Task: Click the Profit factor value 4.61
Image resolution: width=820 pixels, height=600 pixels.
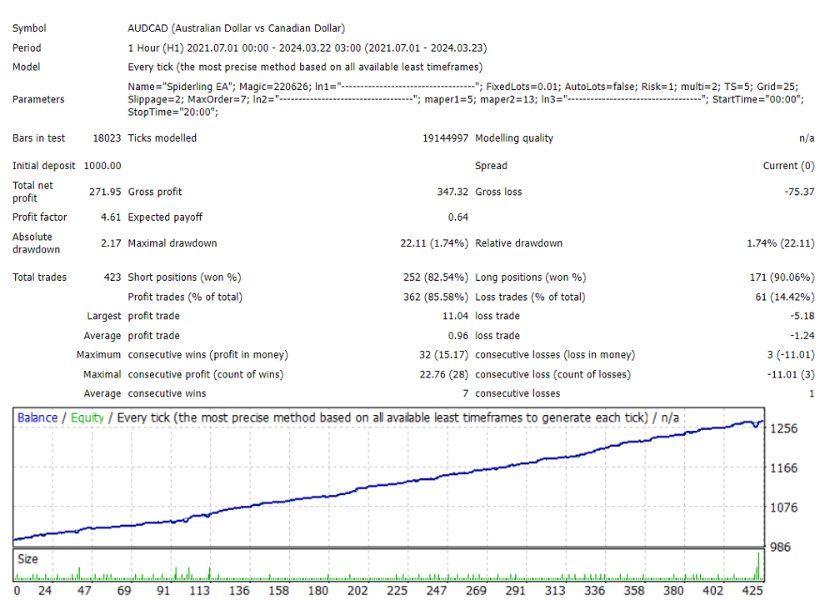Action: click(x=111, y=217)
